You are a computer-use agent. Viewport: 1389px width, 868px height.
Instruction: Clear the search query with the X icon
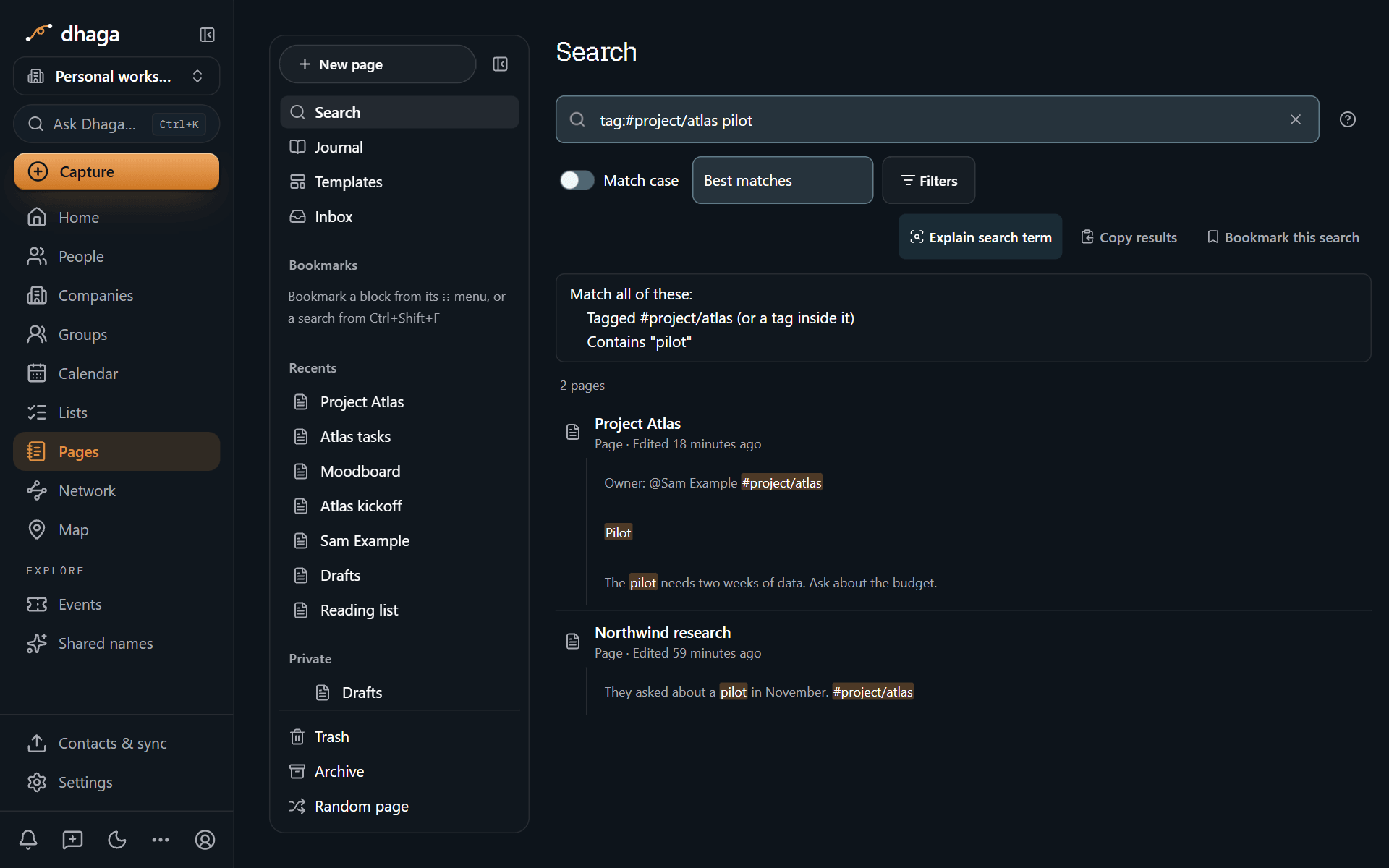click(1295, 119)
